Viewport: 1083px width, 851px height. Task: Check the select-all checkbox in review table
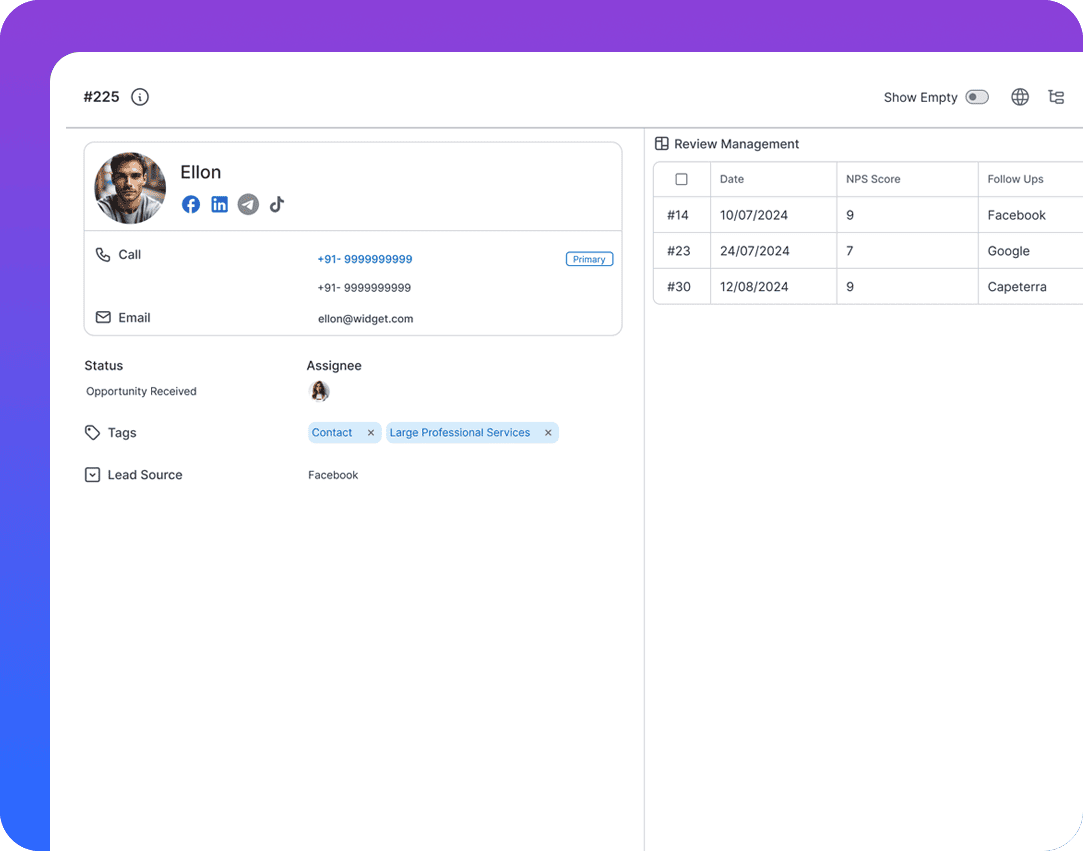681,179
